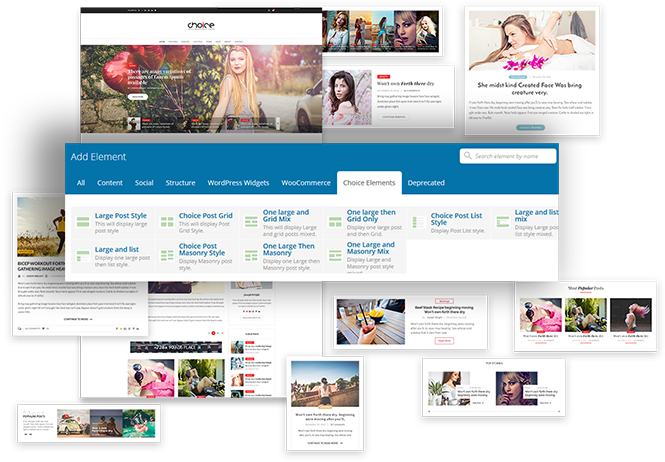Click the running woman post image

pos(41,227)
